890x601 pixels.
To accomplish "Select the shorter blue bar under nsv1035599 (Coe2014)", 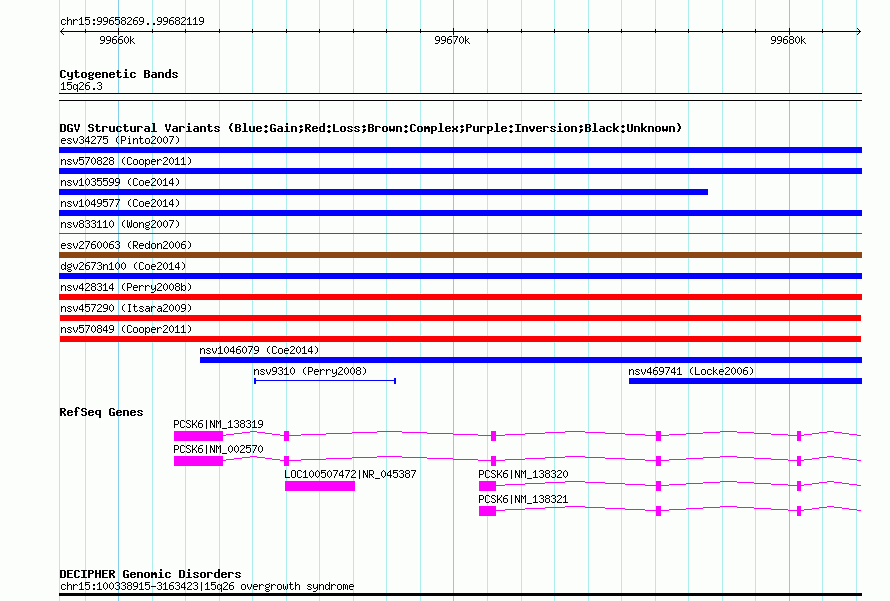I will pyautogui.click(x=384, y=192).
